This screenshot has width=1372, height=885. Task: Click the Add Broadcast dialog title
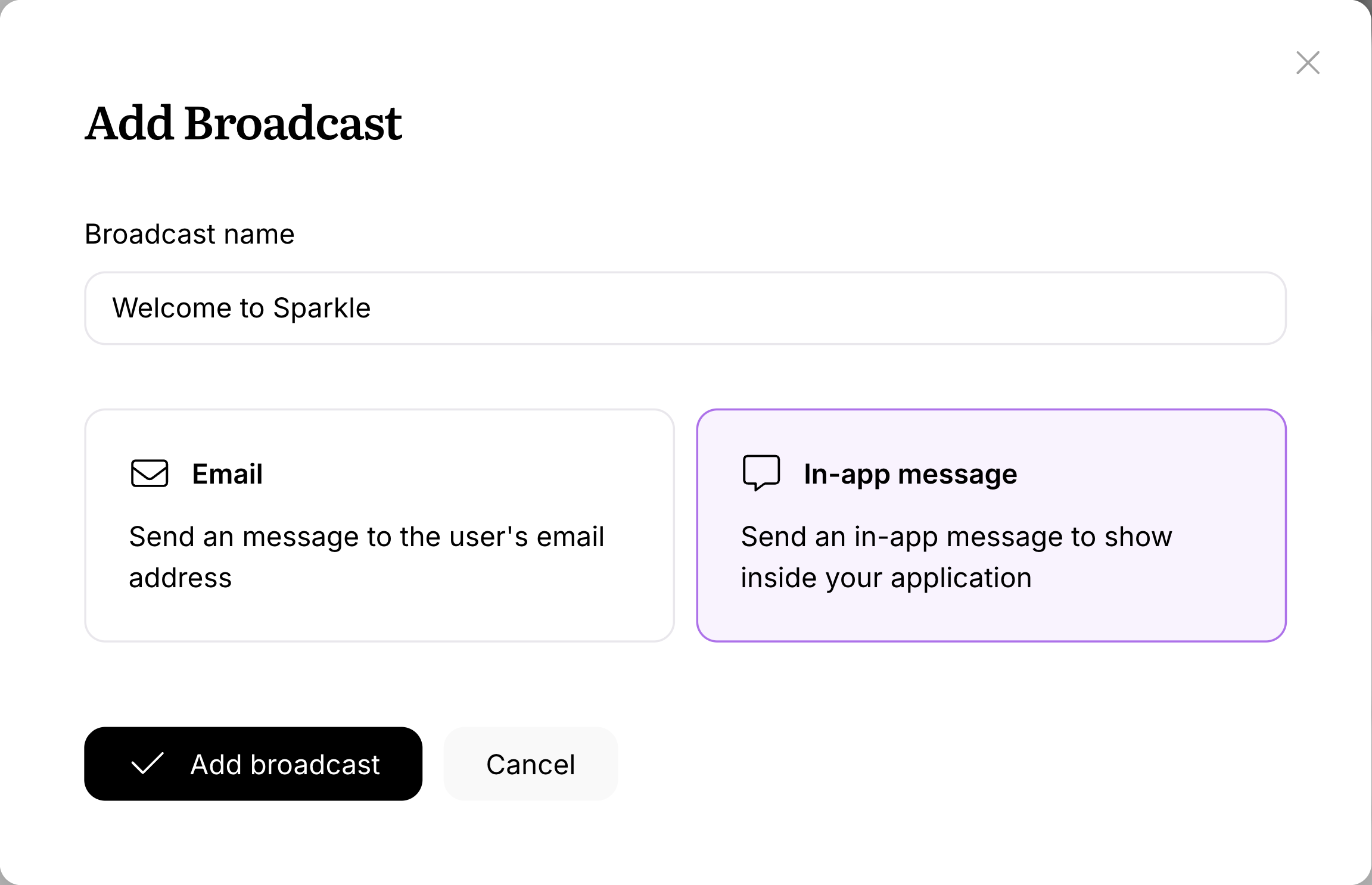[x=243, y=122]
